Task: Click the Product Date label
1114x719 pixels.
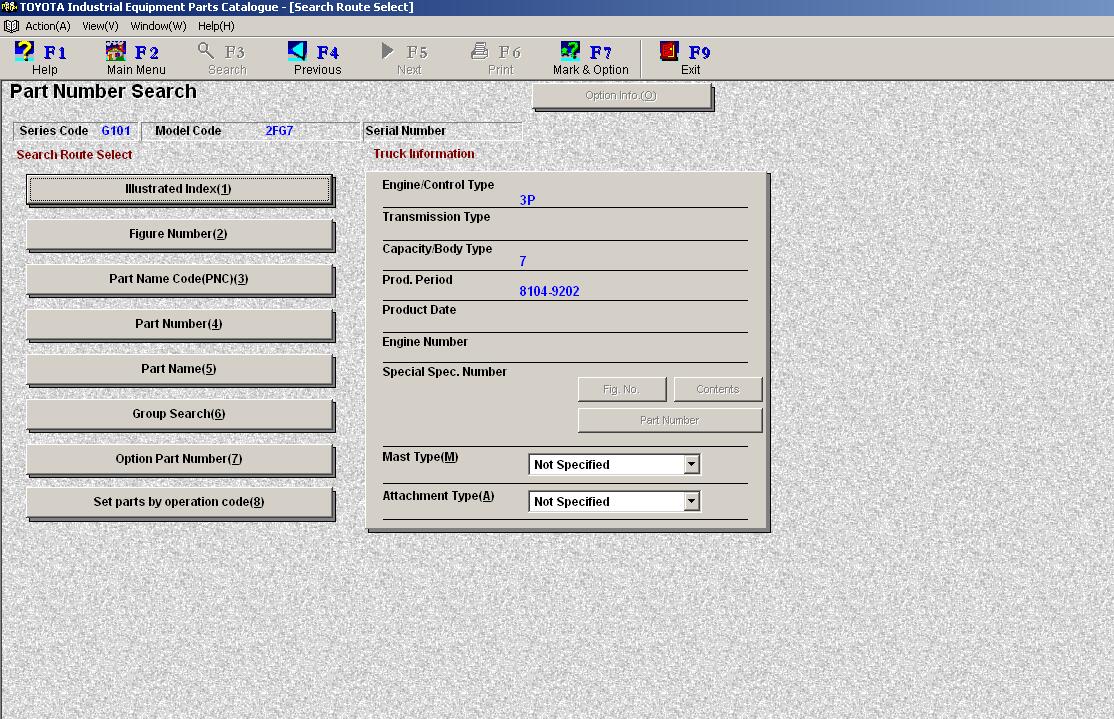Action: (x=419, y=310)
